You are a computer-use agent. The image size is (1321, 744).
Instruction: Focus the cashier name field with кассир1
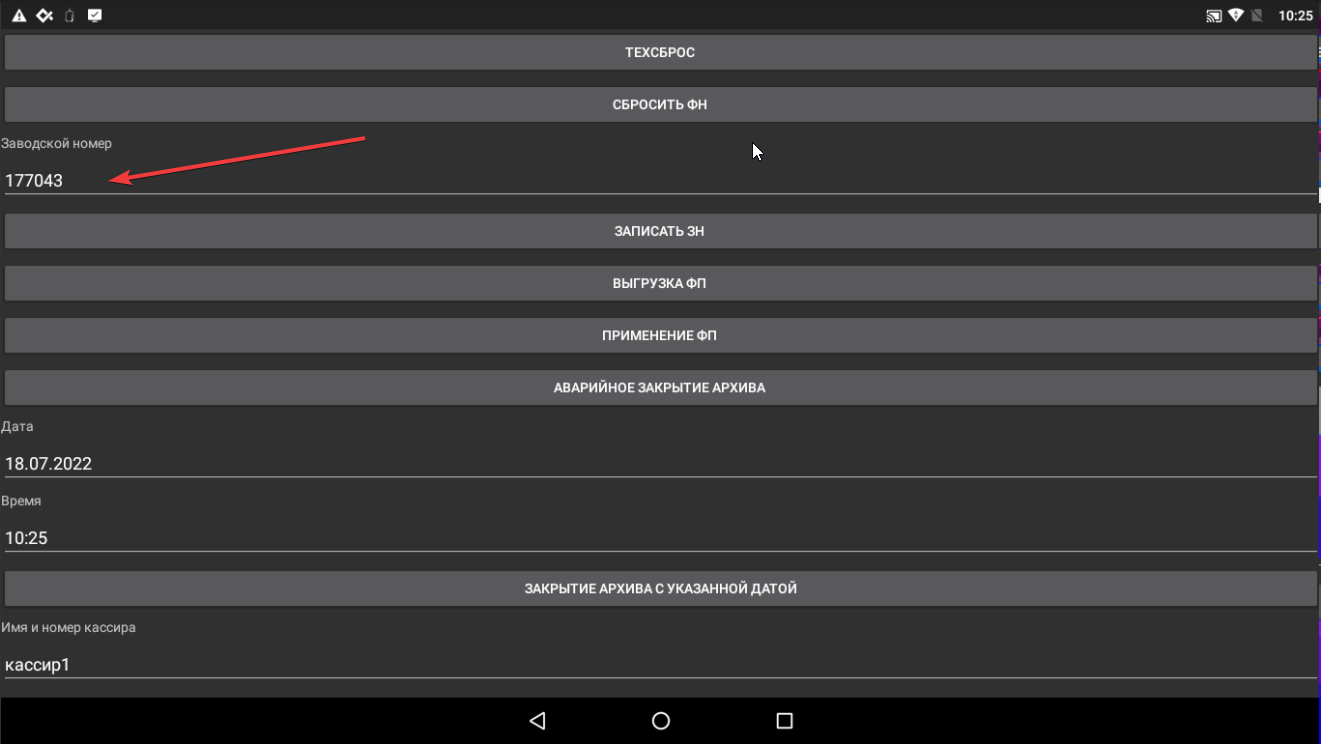tap(660, 664)
